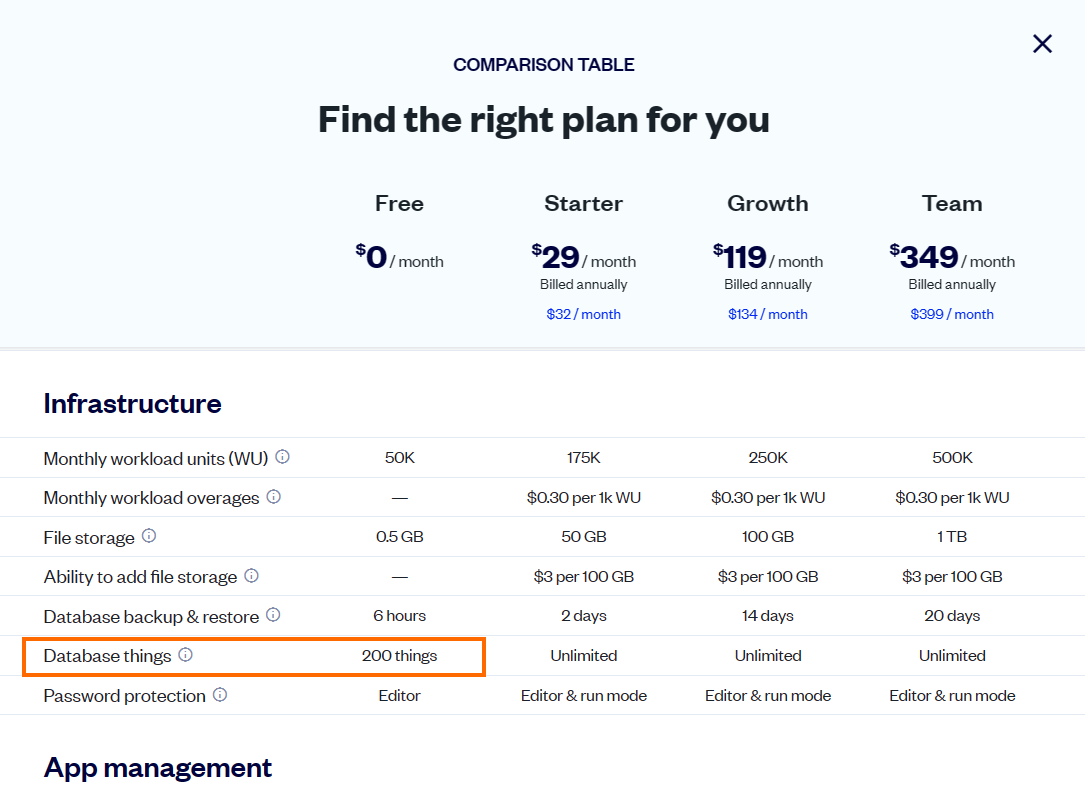
Task: Click the Infrastructure section heading
Action: coord(132,403)
